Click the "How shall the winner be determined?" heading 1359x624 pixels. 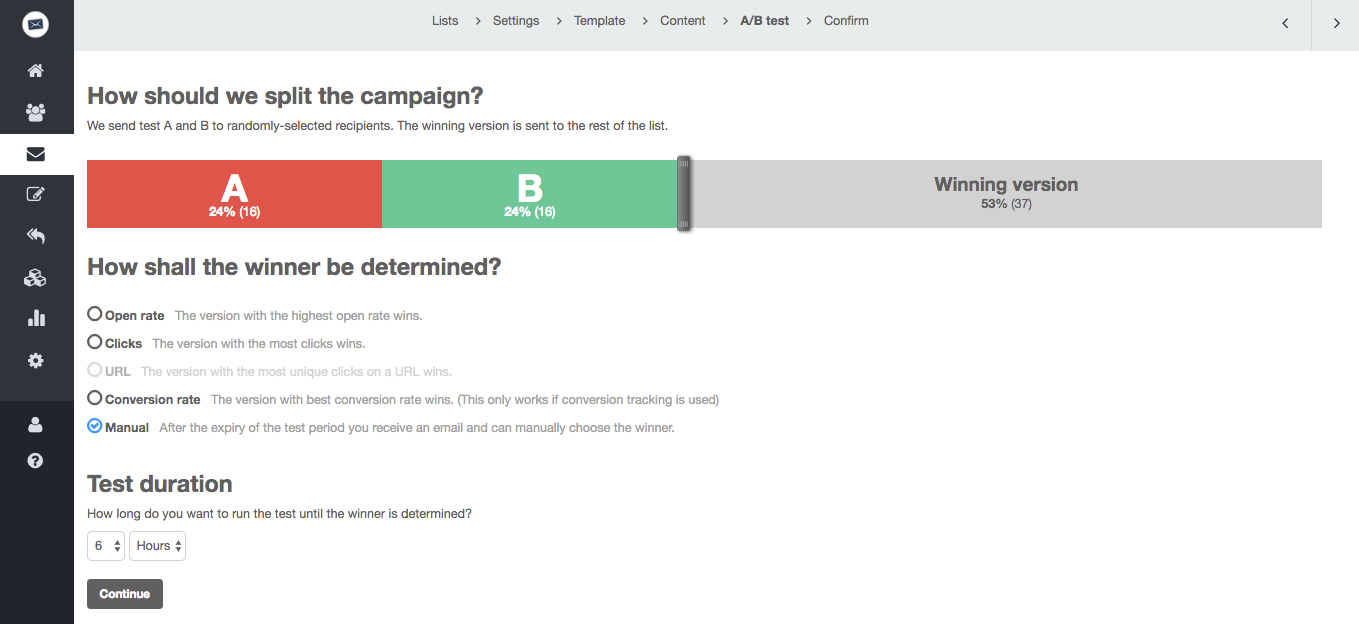tap(294, 267)
